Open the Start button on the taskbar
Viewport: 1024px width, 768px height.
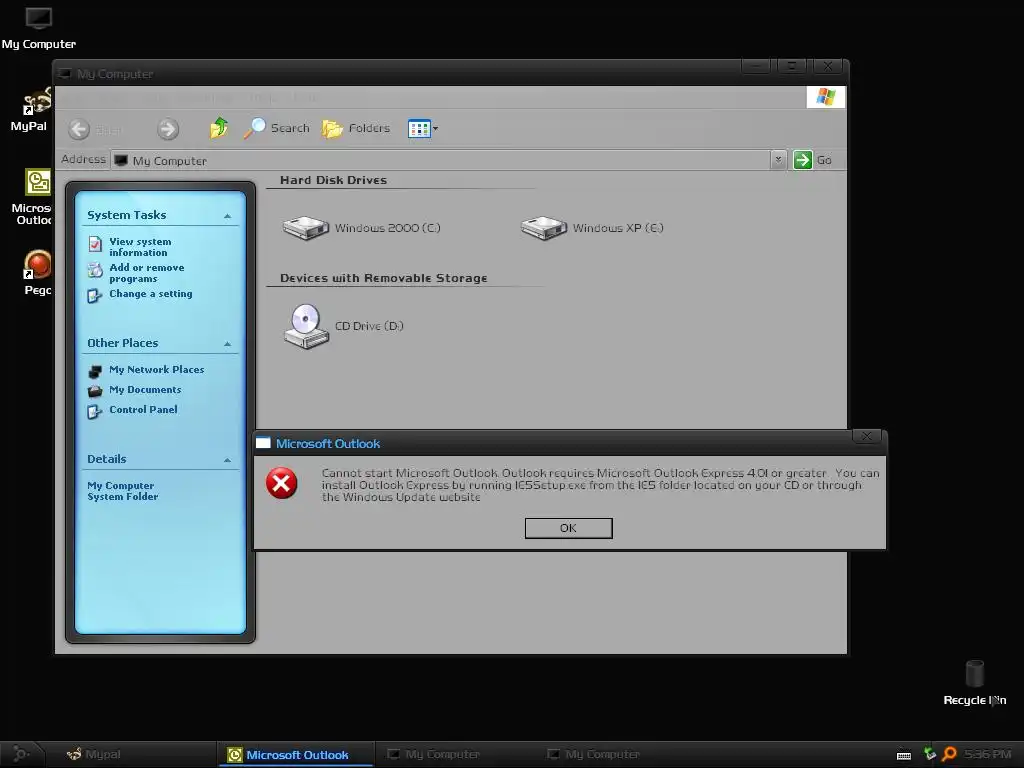pyautogui.click(x=21, y=754)
